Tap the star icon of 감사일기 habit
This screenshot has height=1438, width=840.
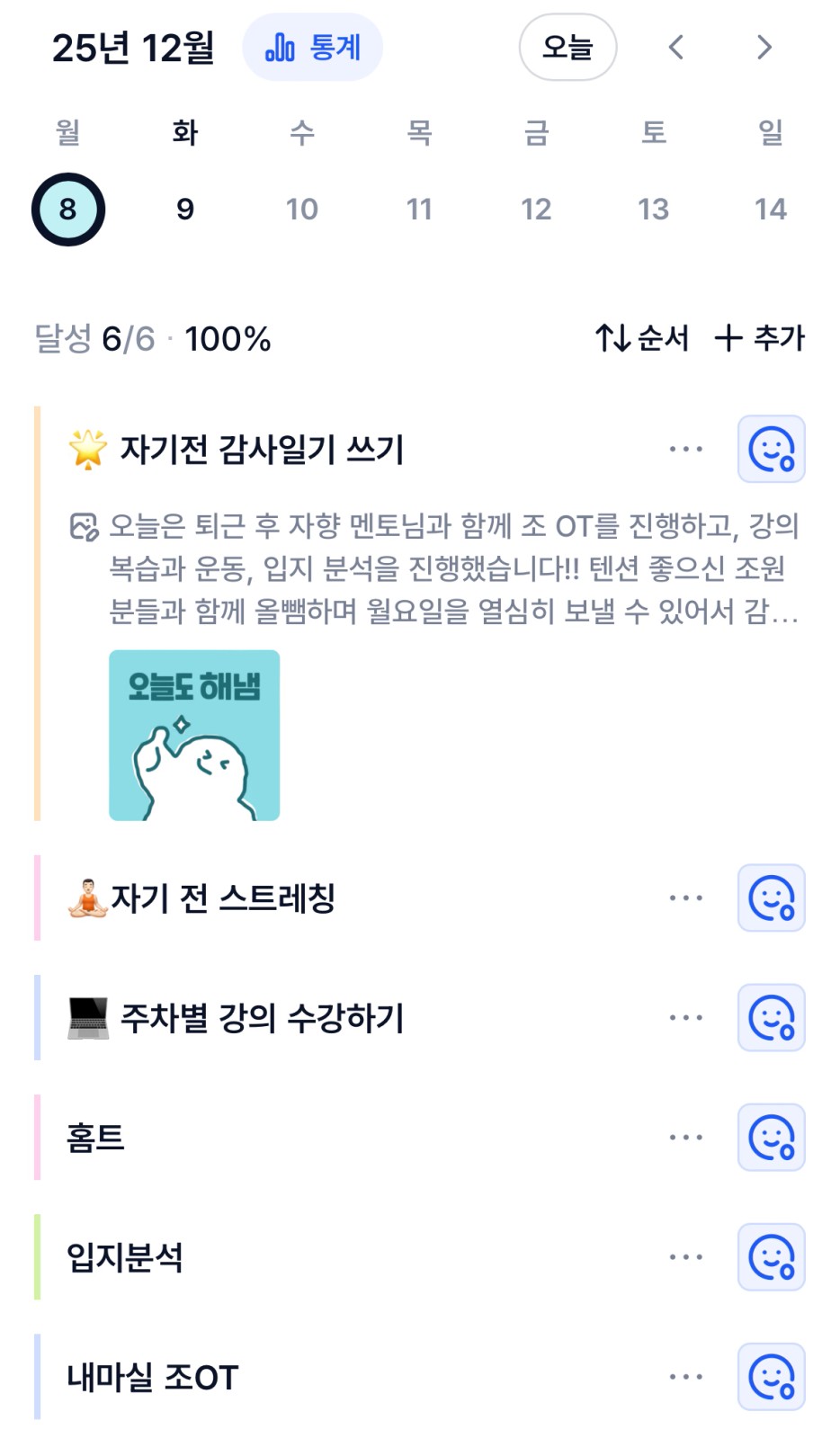point(87,449)
